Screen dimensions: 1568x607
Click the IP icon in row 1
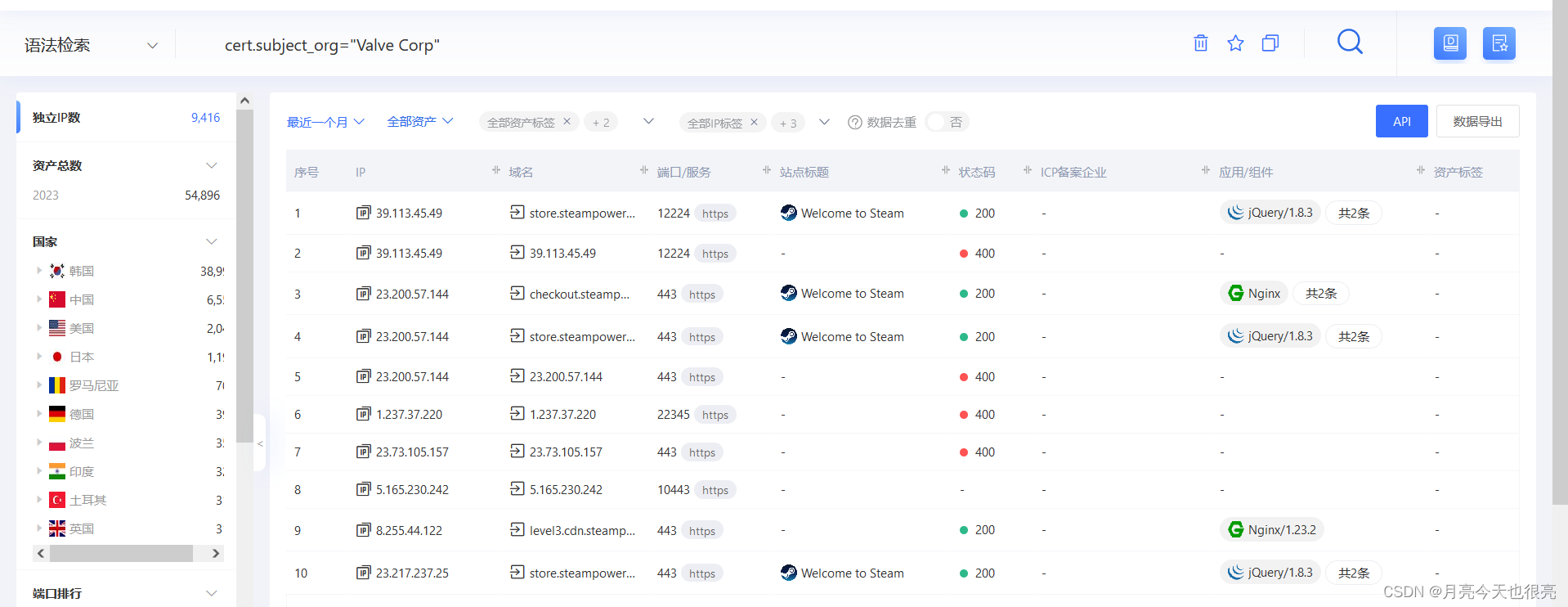[x=363, y=213]
